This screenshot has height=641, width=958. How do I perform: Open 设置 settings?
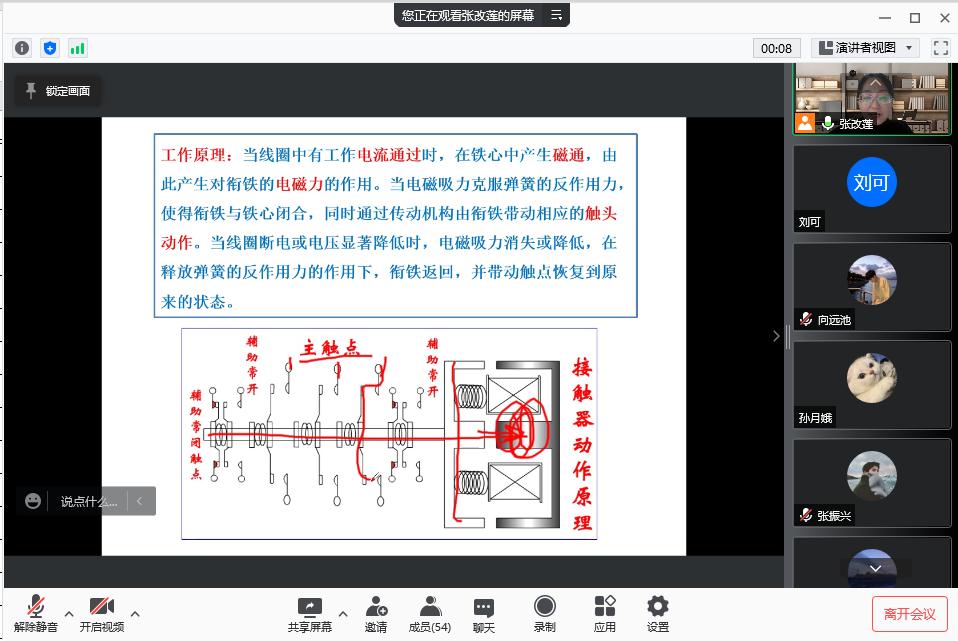pos(657,614)
